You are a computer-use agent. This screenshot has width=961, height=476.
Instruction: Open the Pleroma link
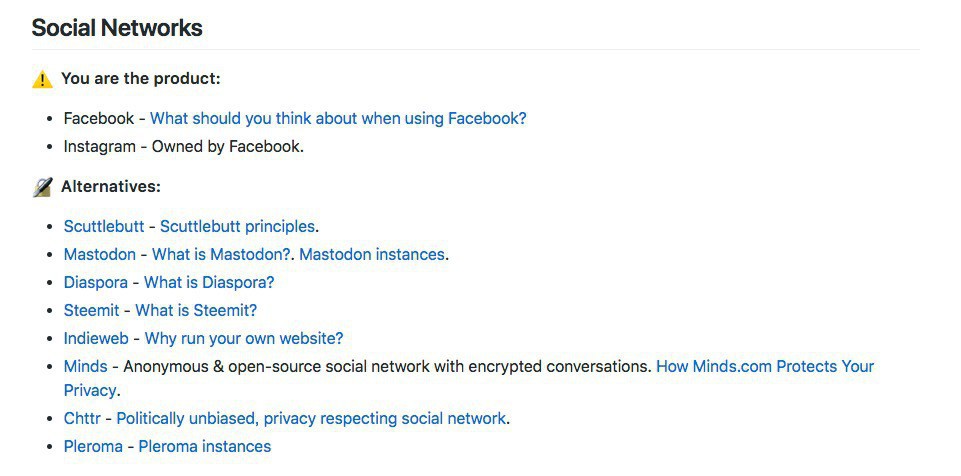click(x=93, y=446)
